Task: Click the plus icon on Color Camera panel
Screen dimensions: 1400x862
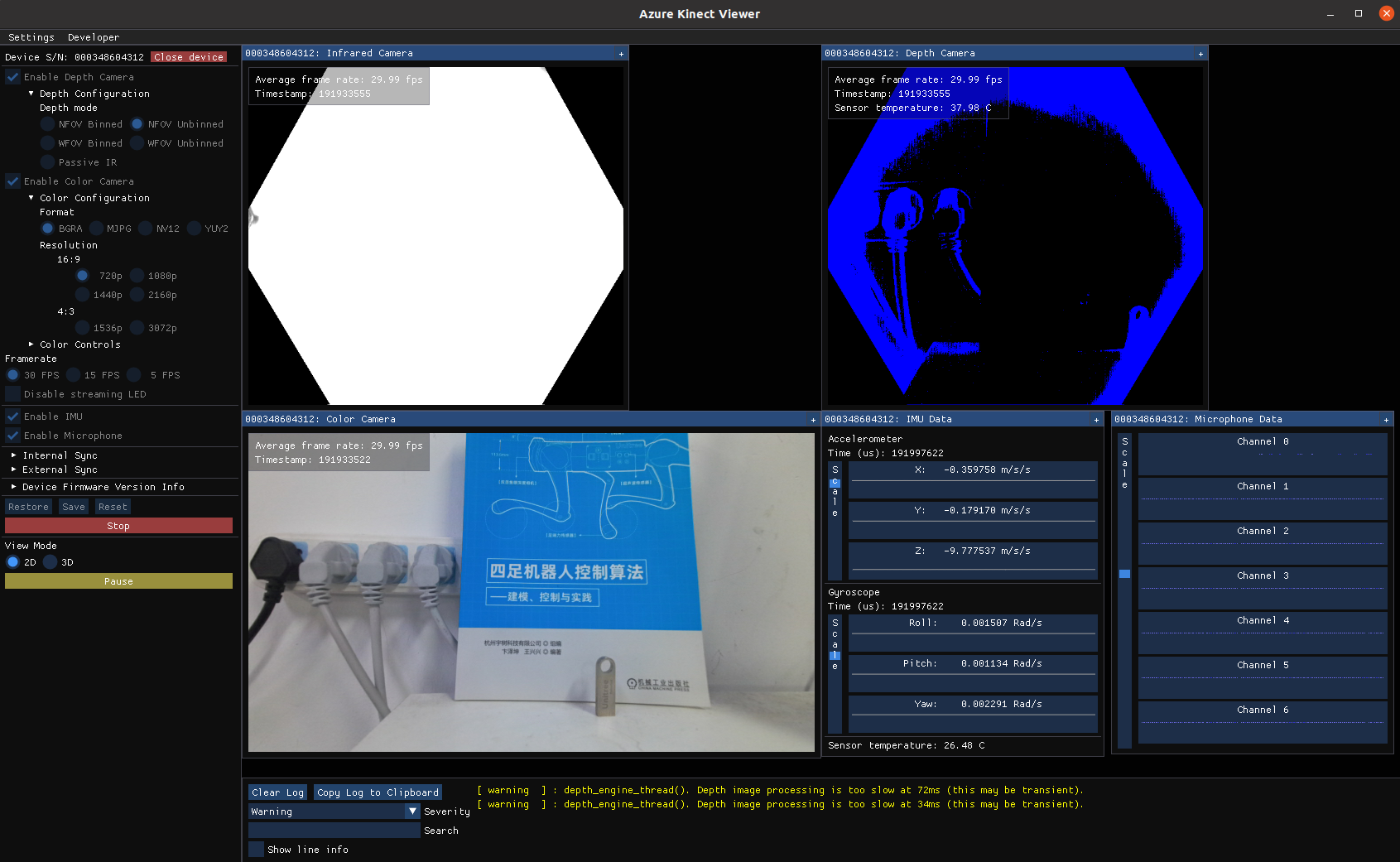Action: point(813,420)
